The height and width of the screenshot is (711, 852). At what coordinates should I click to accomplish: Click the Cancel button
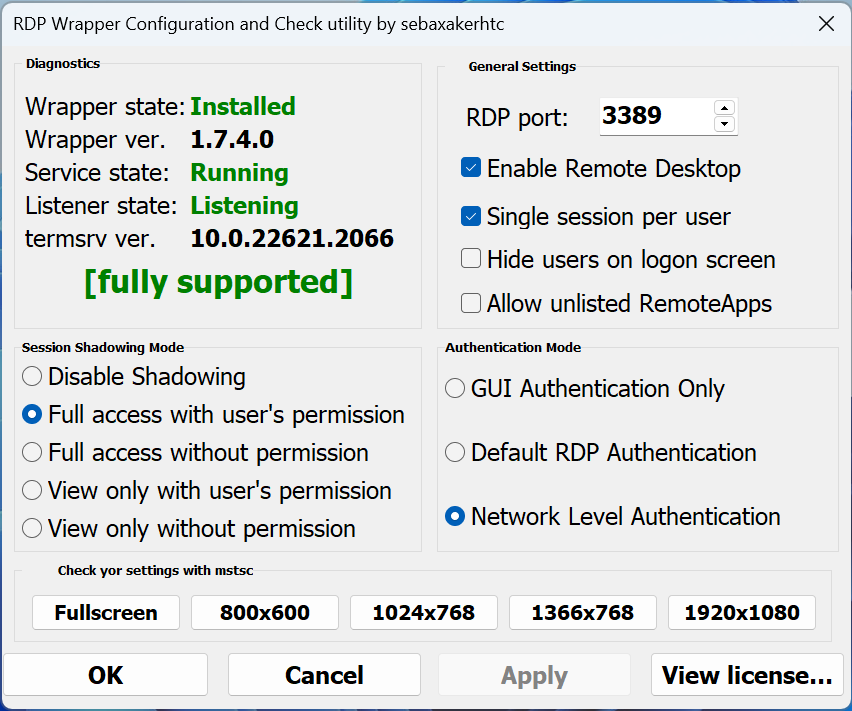[x=324, y=675]
